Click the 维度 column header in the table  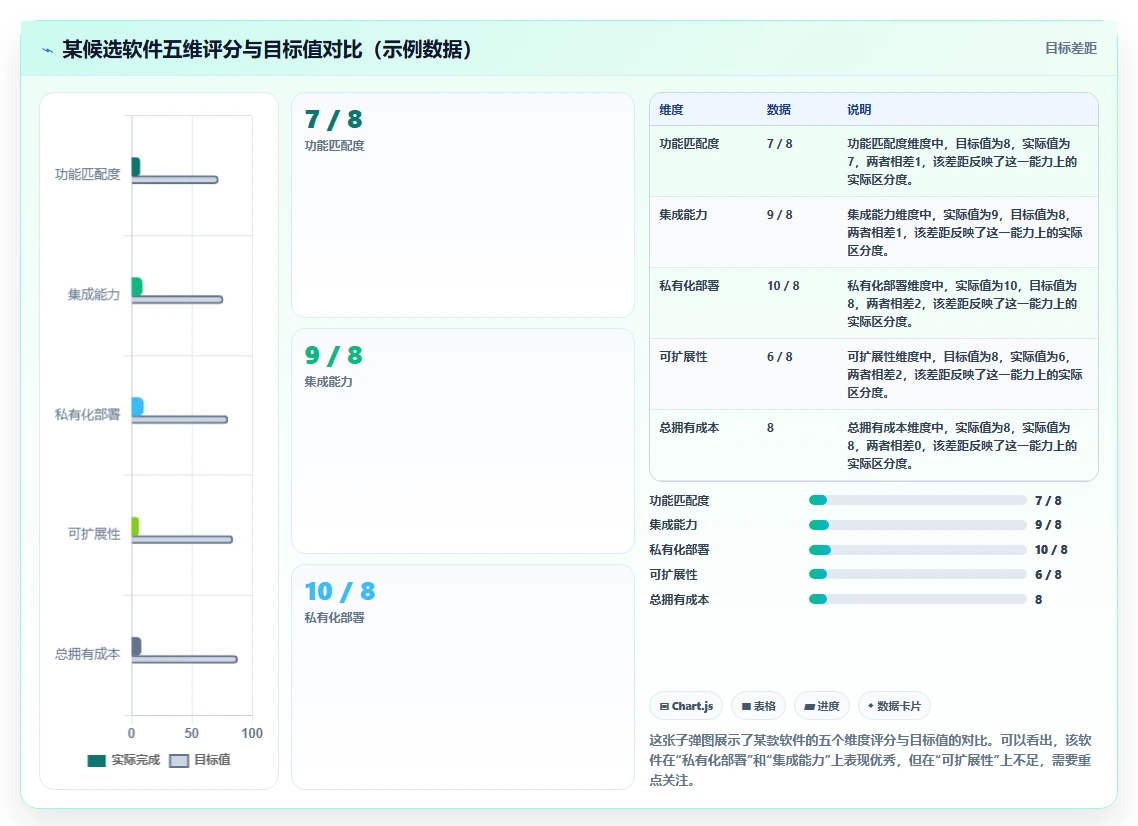(671, 110)
